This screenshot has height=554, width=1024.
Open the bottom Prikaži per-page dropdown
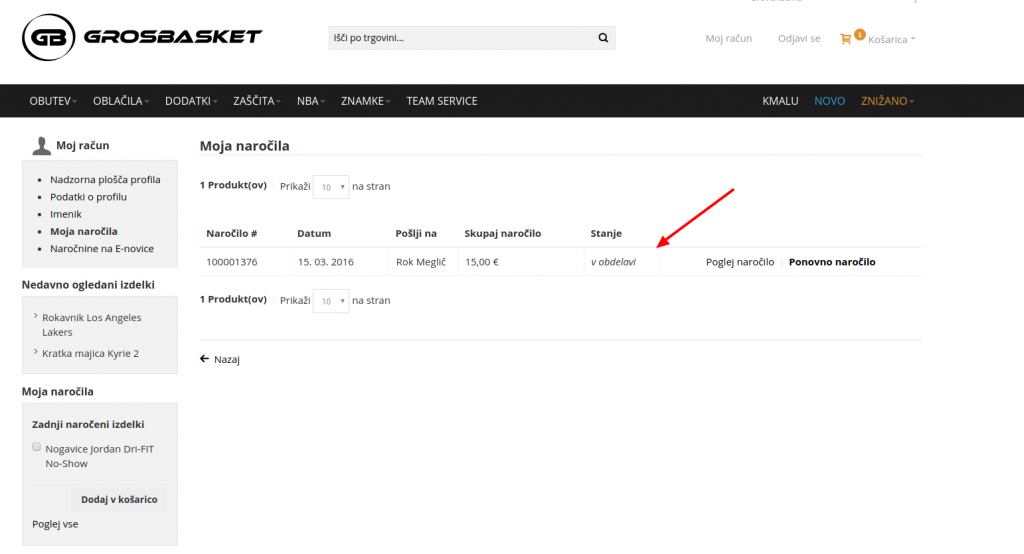(330, 300)
